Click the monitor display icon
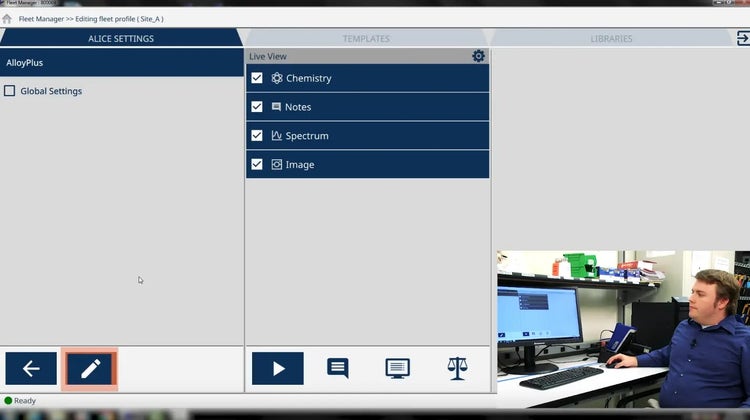The image size is (750, 420). coord(397,368)
